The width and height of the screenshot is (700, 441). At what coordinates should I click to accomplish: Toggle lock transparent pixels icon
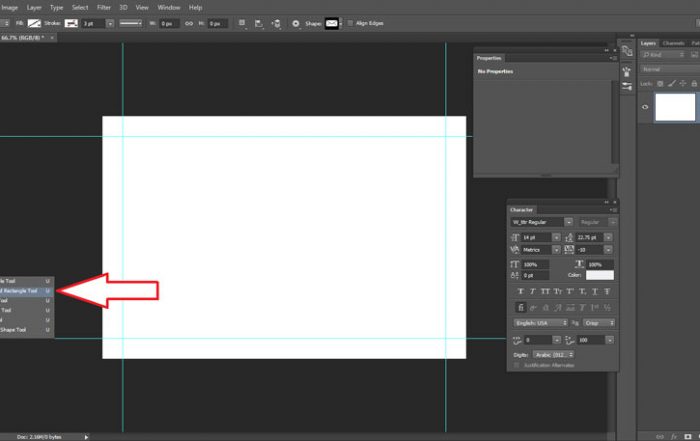(x=660, y=83)
